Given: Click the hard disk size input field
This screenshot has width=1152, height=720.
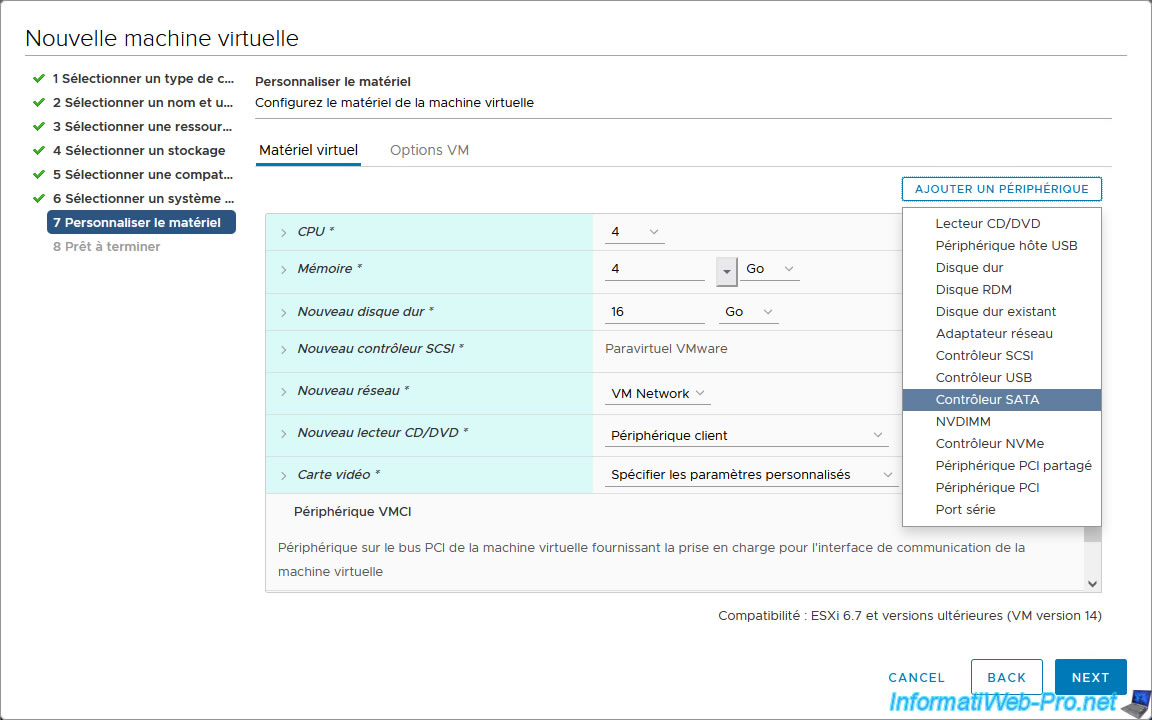Looking at the screenshot, I should click(x=655, y=312).
